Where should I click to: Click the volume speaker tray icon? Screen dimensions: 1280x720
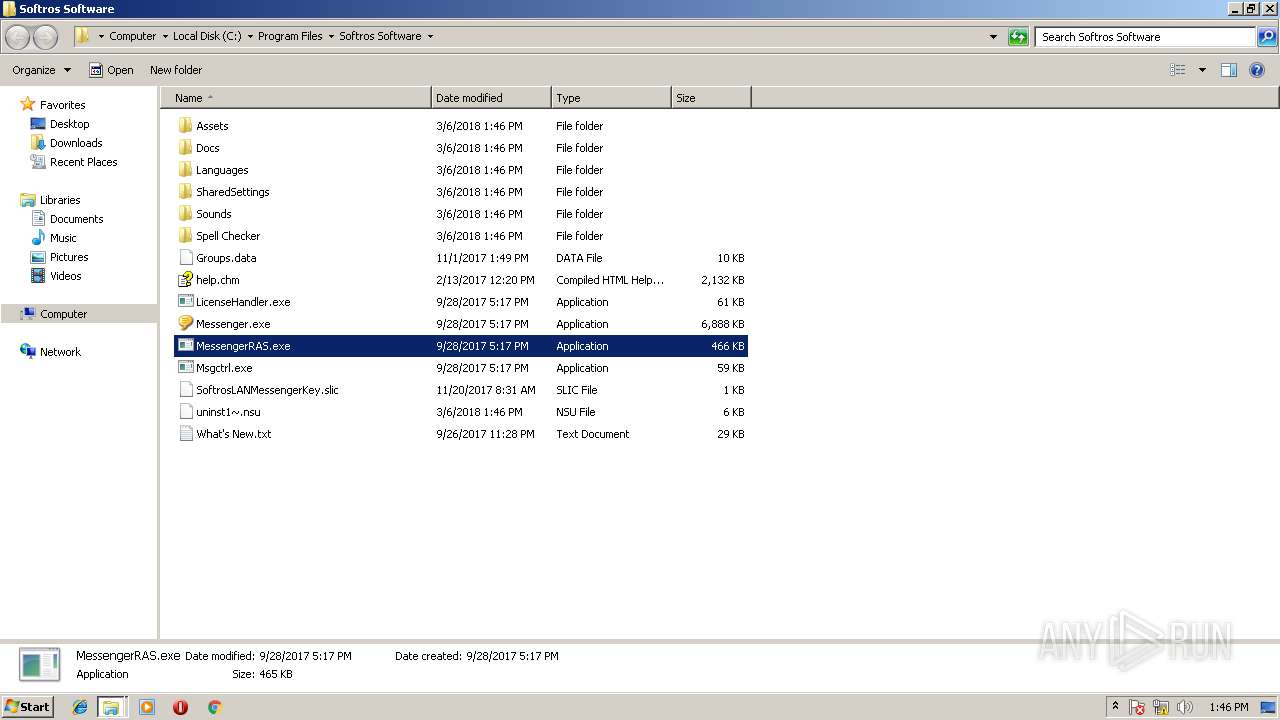tap(1185, 707)
